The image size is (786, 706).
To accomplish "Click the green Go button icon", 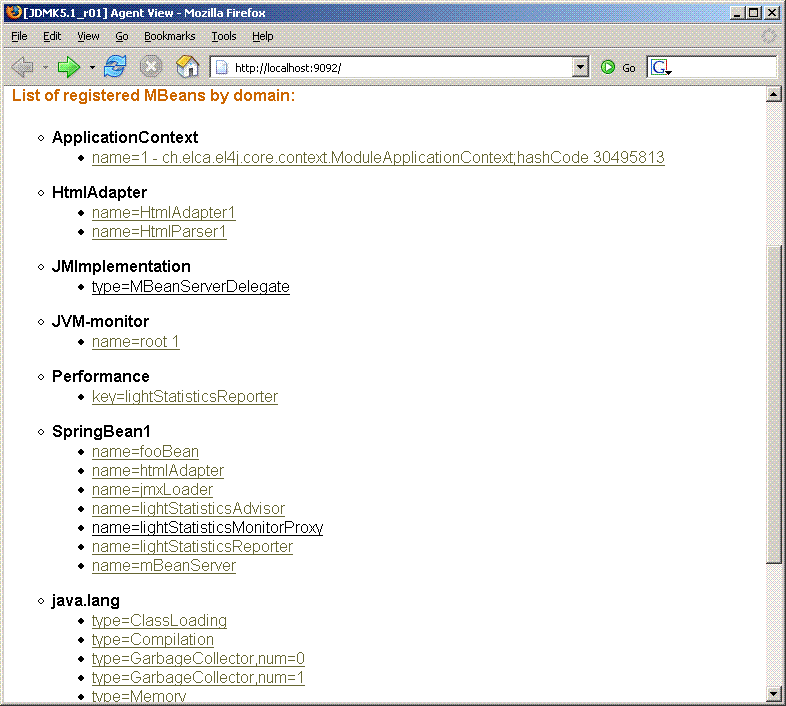I will pyautogui.click(x=608, y=67).
